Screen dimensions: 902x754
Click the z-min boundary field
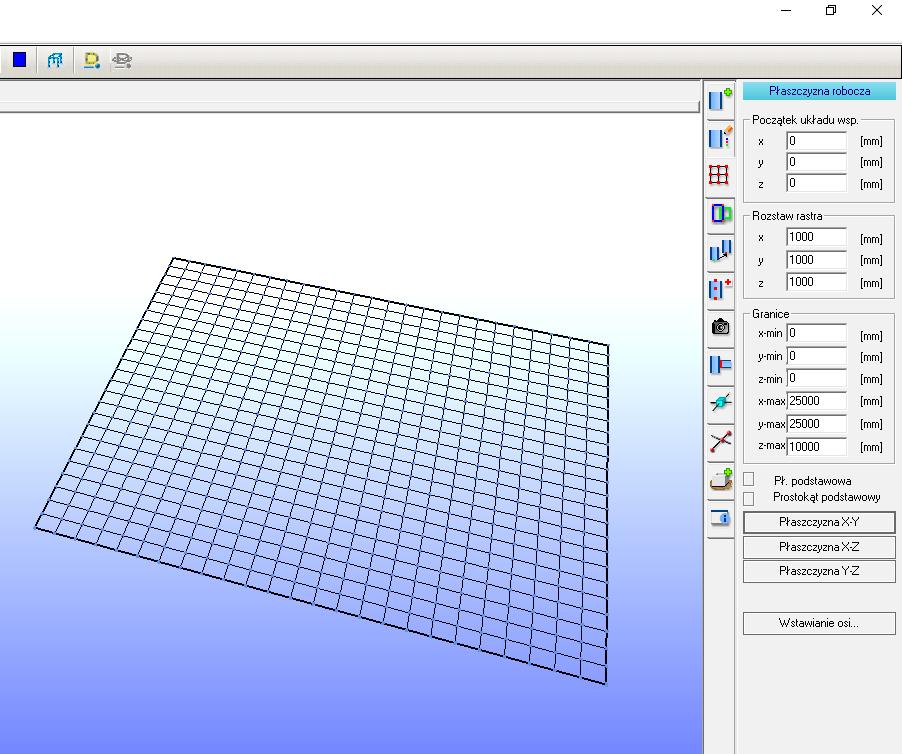click(x=816, y=378)
